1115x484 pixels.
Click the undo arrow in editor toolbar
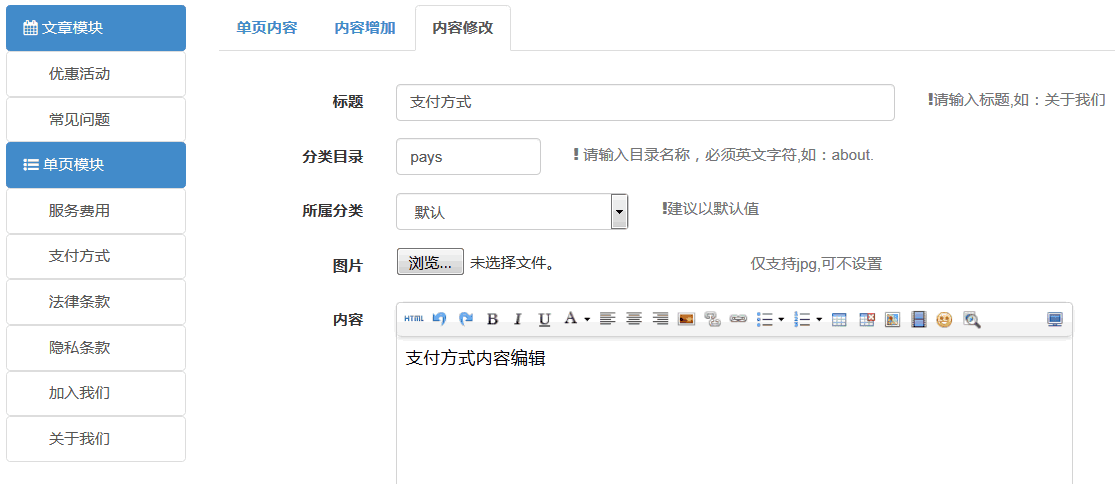click(x=439, y=319)
